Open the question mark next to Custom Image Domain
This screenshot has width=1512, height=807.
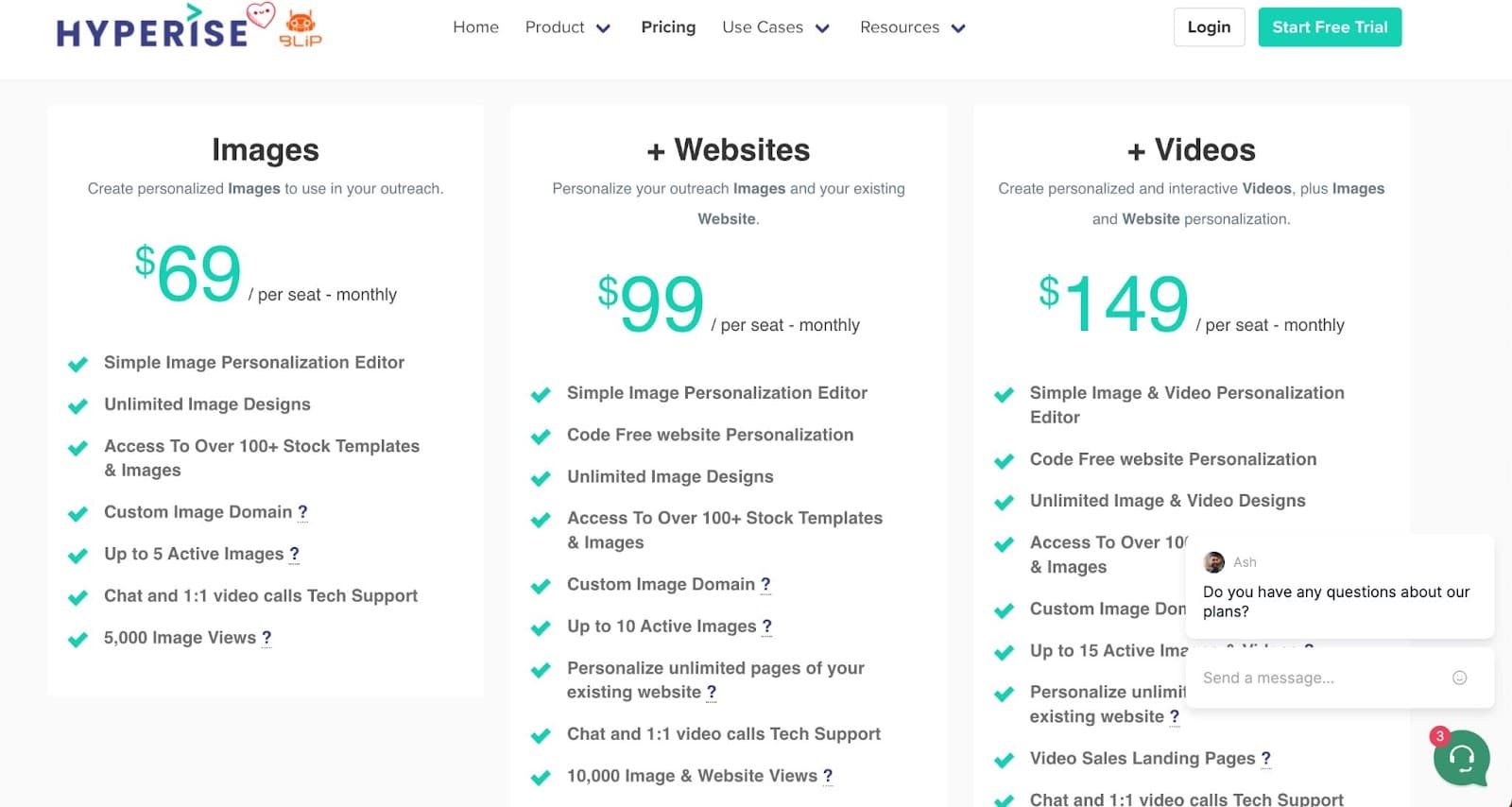pyautogui.click(x=302, y=511)
